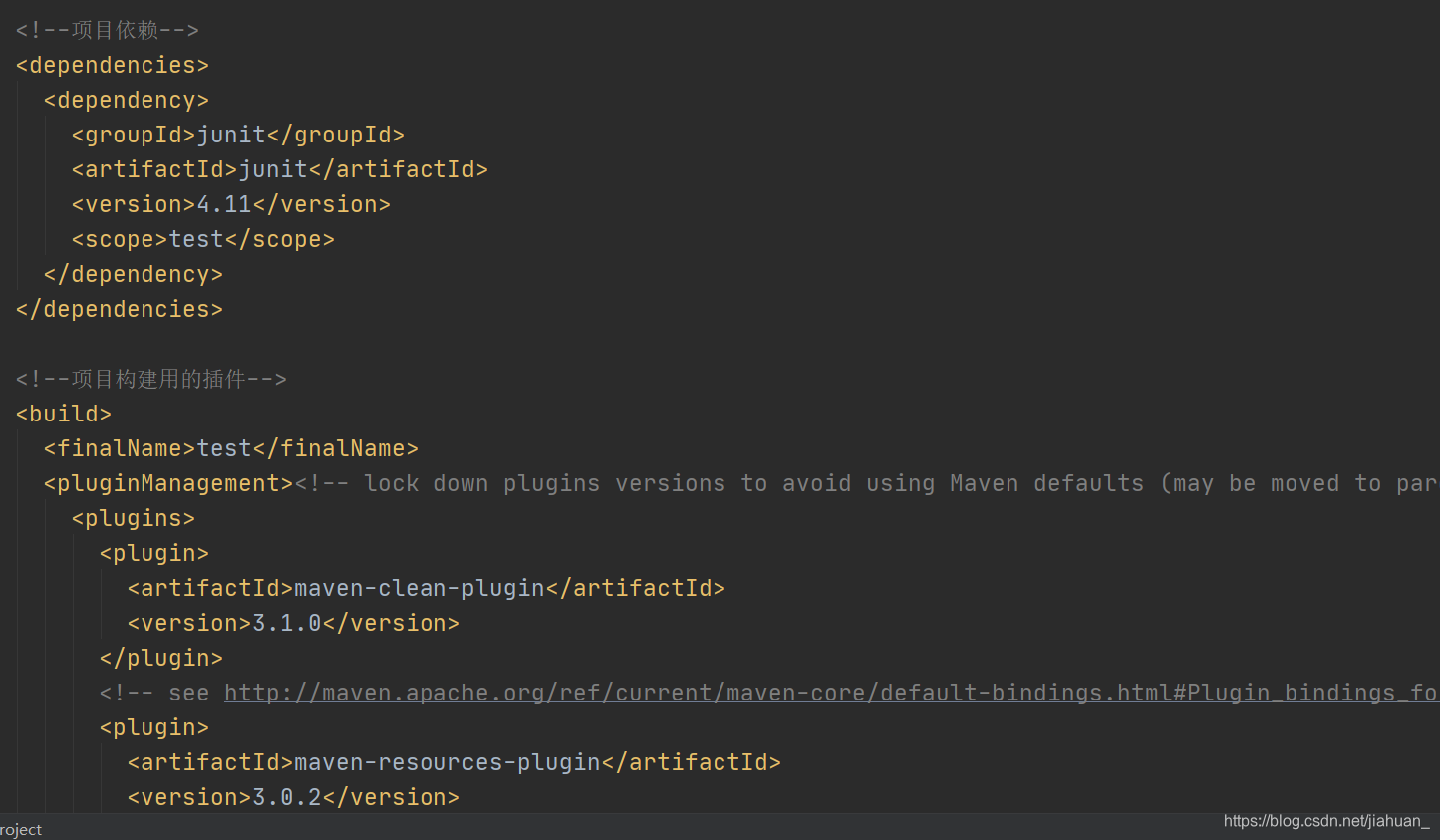This screenshot has height=840, width=1440.
Task: Click the <plugin> tag above maven-clean-plugin
Action: (x=154, y=553)
